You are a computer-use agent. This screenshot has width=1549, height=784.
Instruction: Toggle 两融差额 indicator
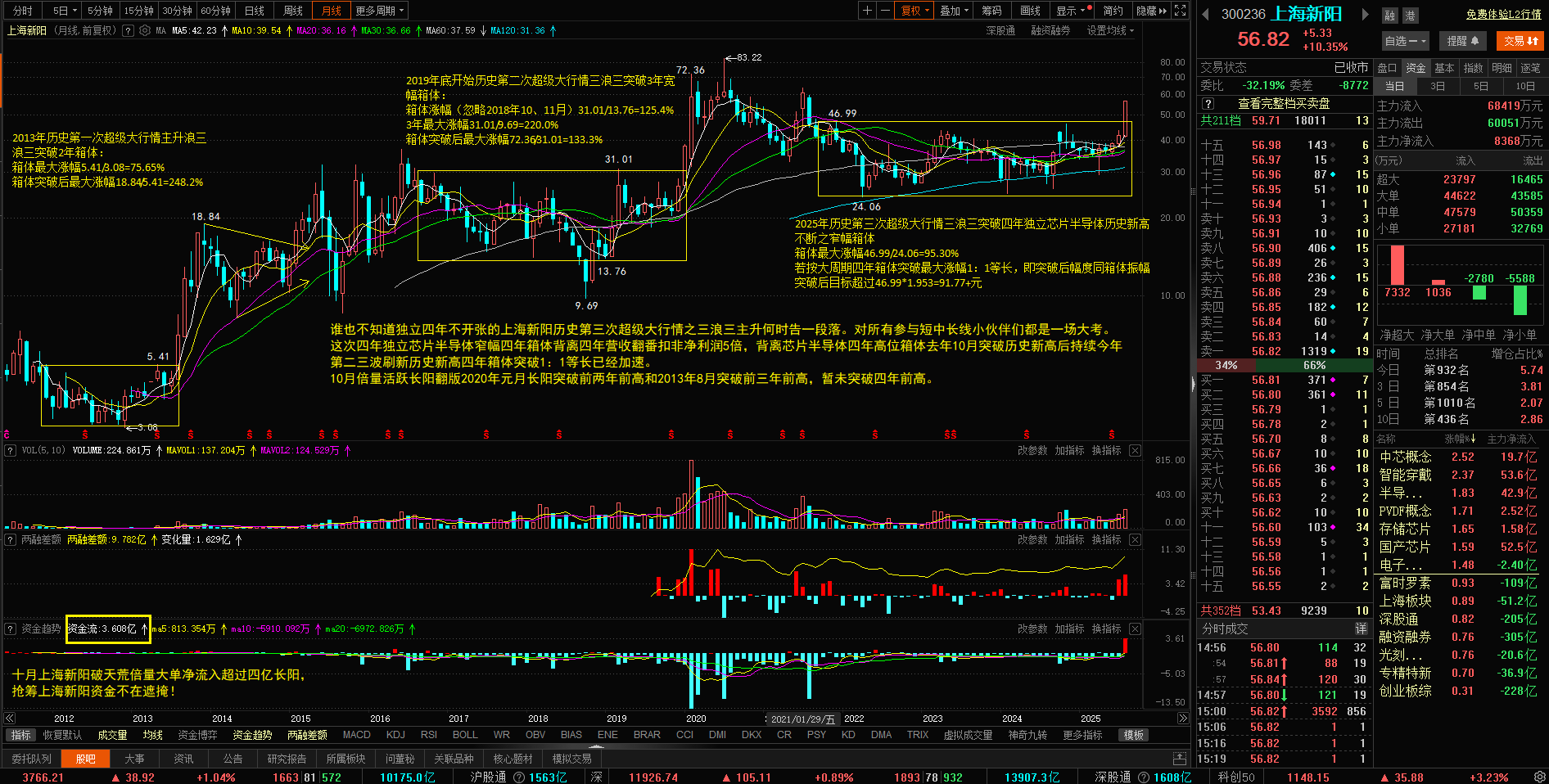(307, 735)
